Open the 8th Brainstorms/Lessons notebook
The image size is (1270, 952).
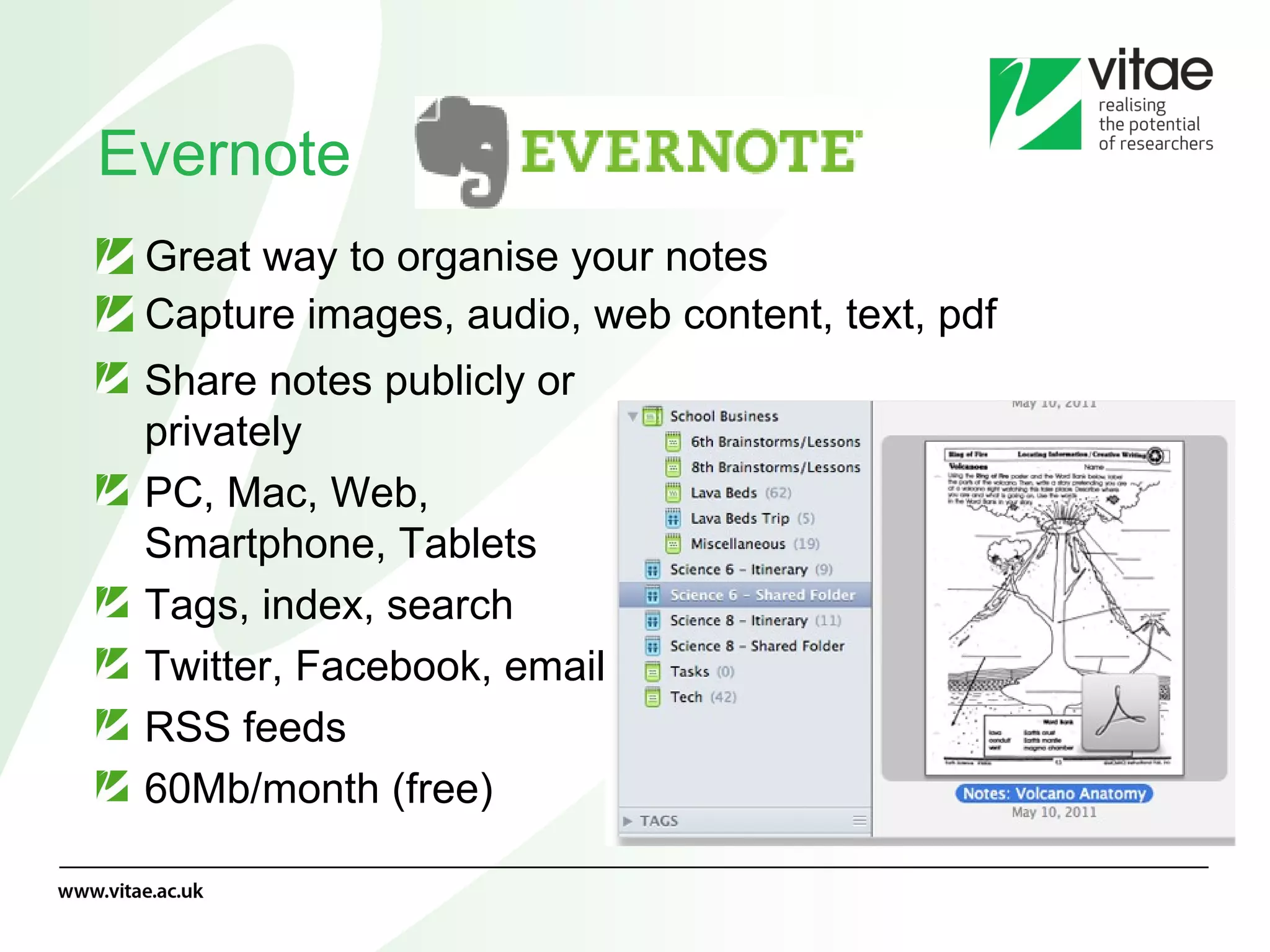click(x=775, y=467)
